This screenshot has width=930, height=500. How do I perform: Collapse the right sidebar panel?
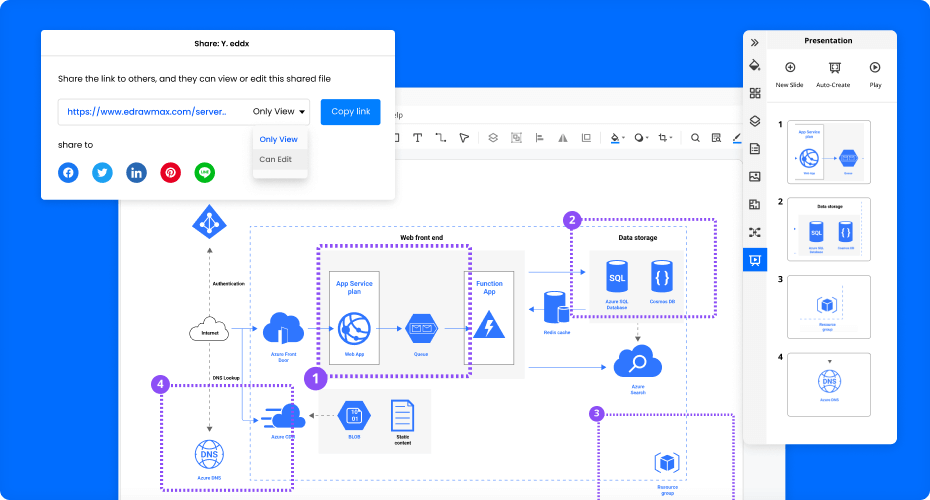pyautogui.click(x=755, y=42)
